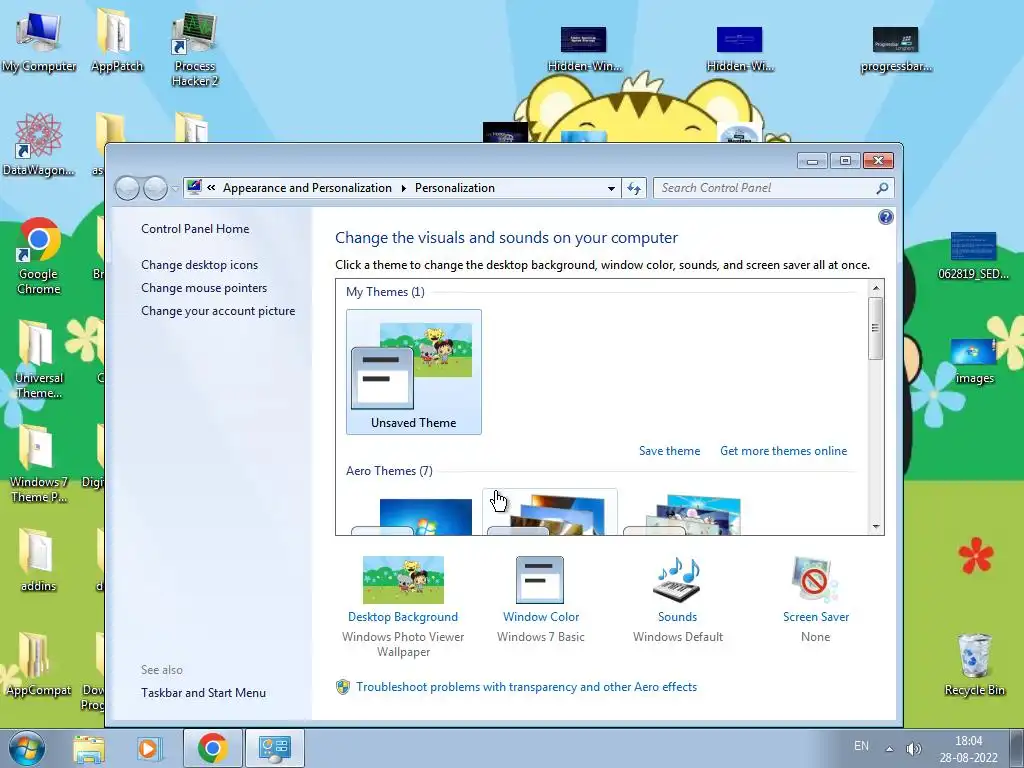Click the Screen Saver icon
1024x768 pixels.
pos(815,580)
